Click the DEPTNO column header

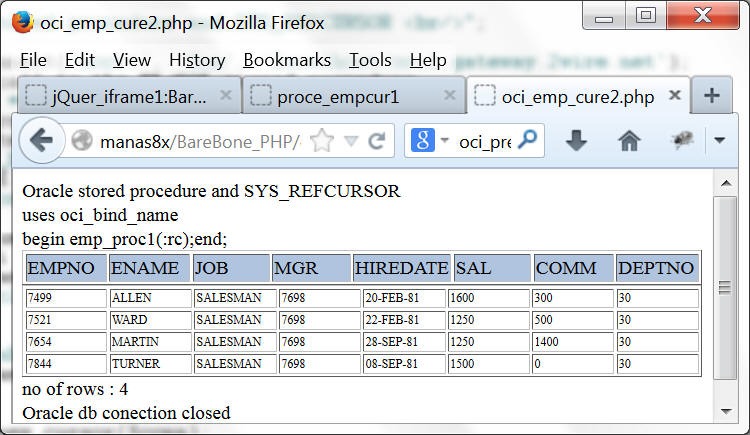pos(657,268)
